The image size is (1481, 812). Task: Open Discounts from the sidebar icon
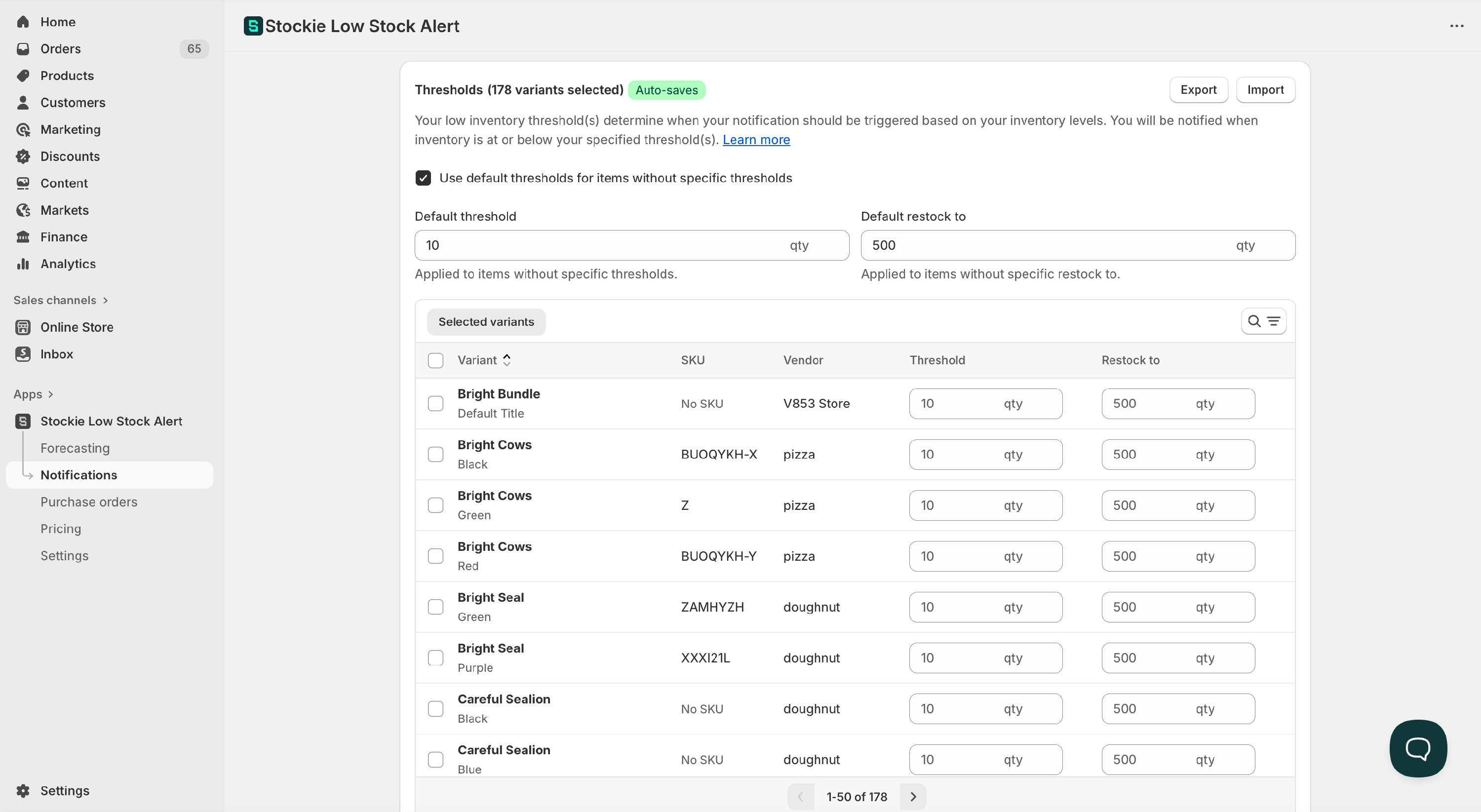coord(23,156)
